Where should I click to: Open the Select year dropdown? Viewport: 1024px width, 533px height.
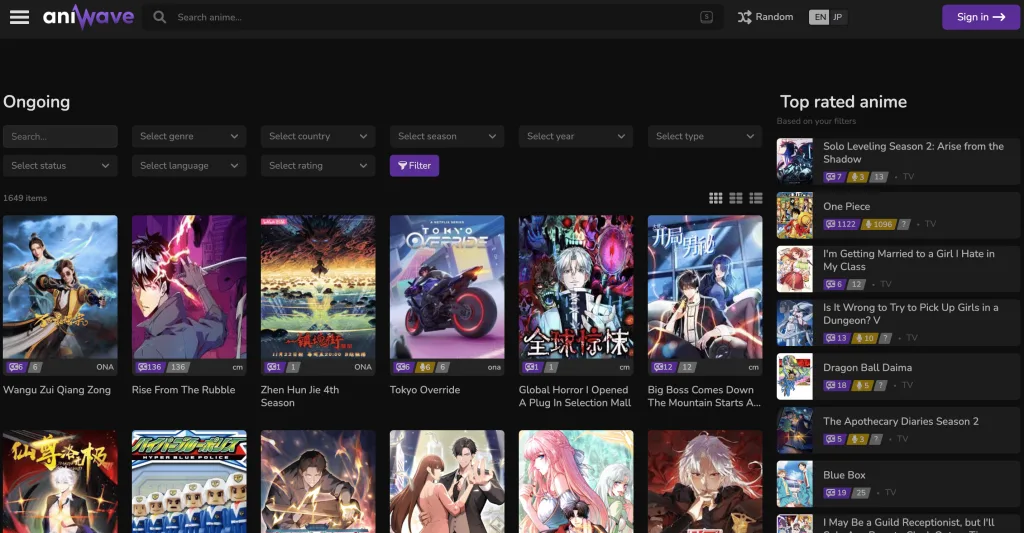(576, 137)
